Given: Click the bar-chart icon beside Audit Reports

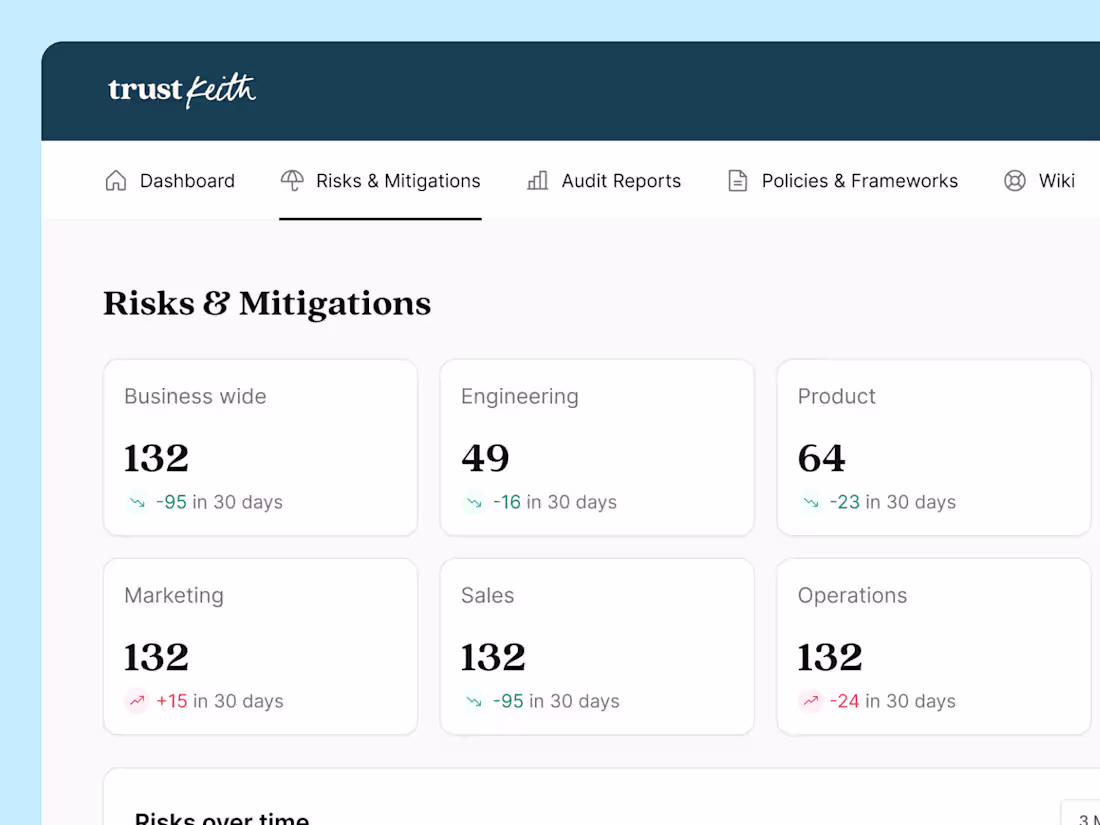Looking at the screenshot, I should point(537,180).
